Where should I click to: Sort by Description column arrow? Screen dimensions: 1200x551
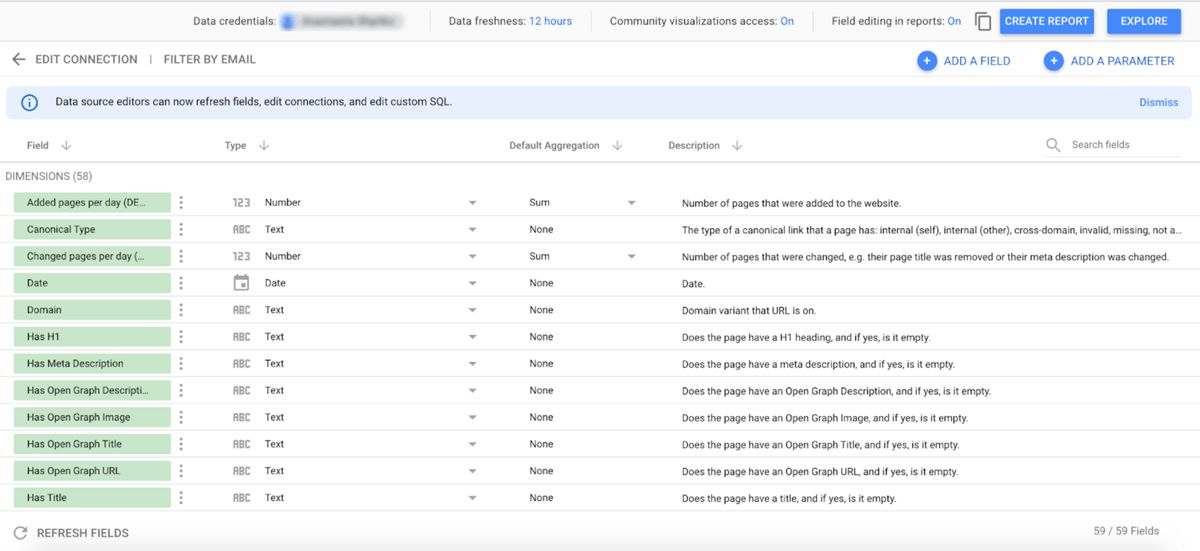pyautogui.click(x=737, y=146)
